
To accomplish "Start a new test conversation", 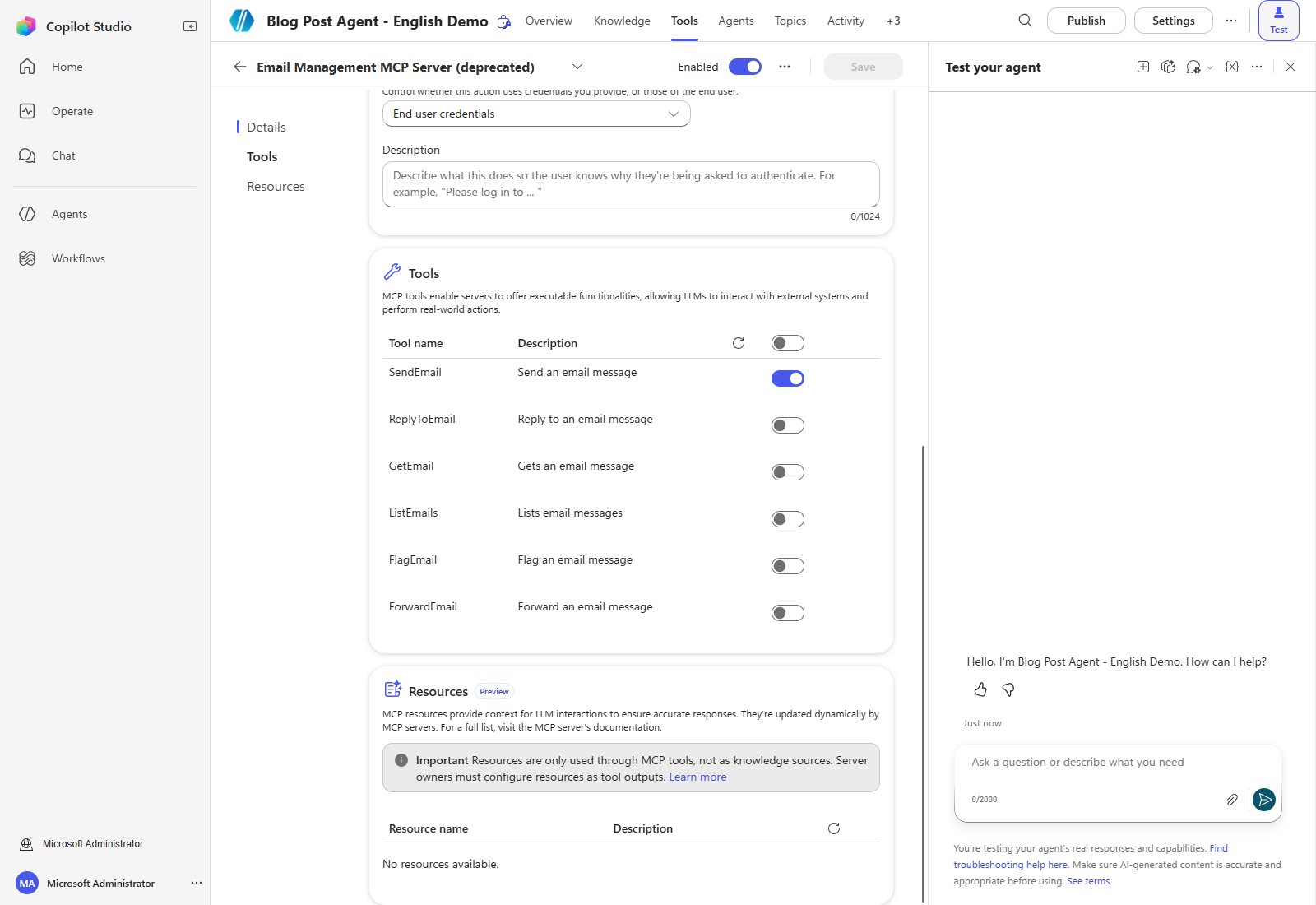I will click(x=1143, y=67).
